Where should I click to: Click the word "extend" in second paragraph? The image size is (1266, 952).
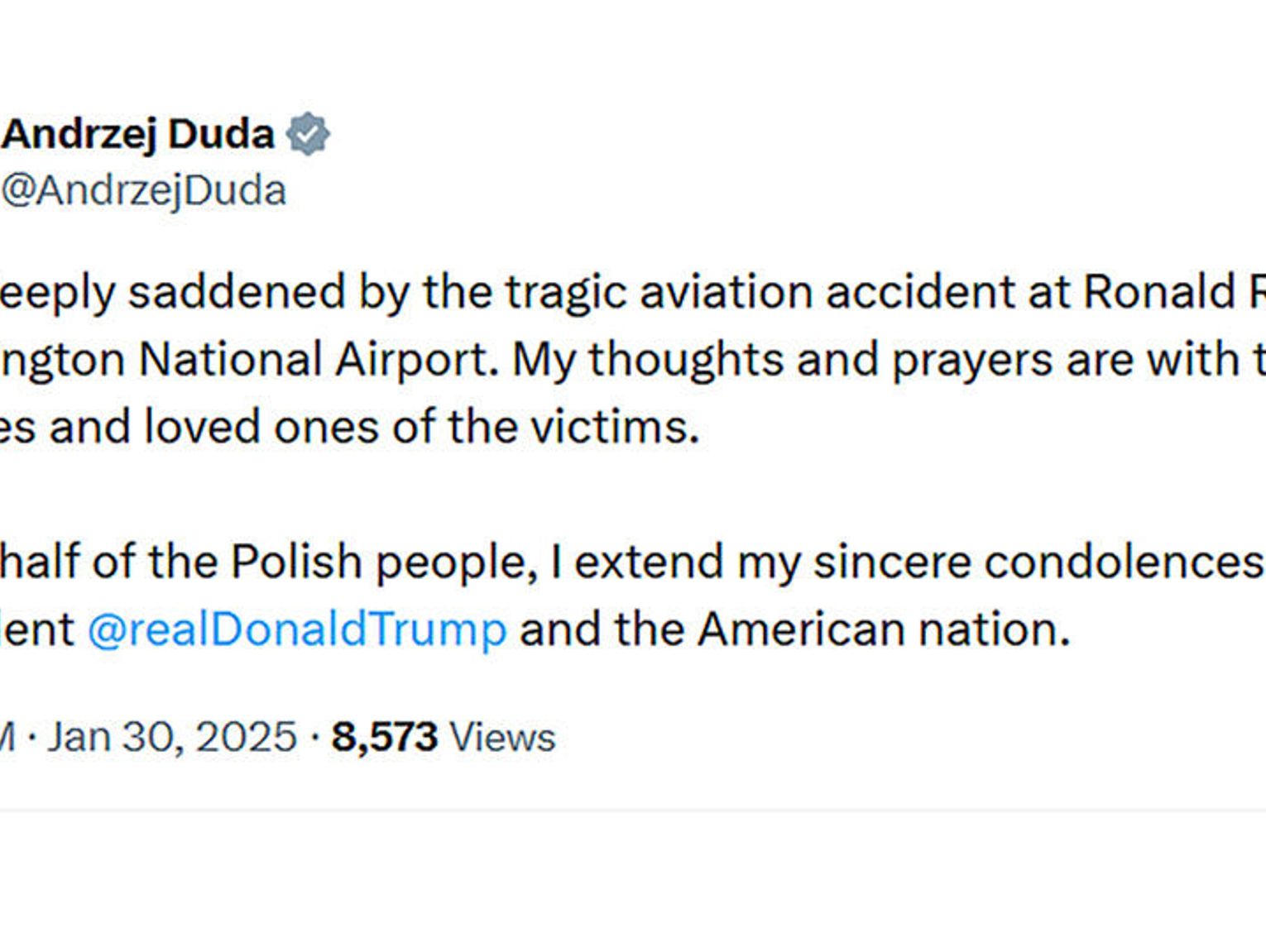(x=649, y=562)
